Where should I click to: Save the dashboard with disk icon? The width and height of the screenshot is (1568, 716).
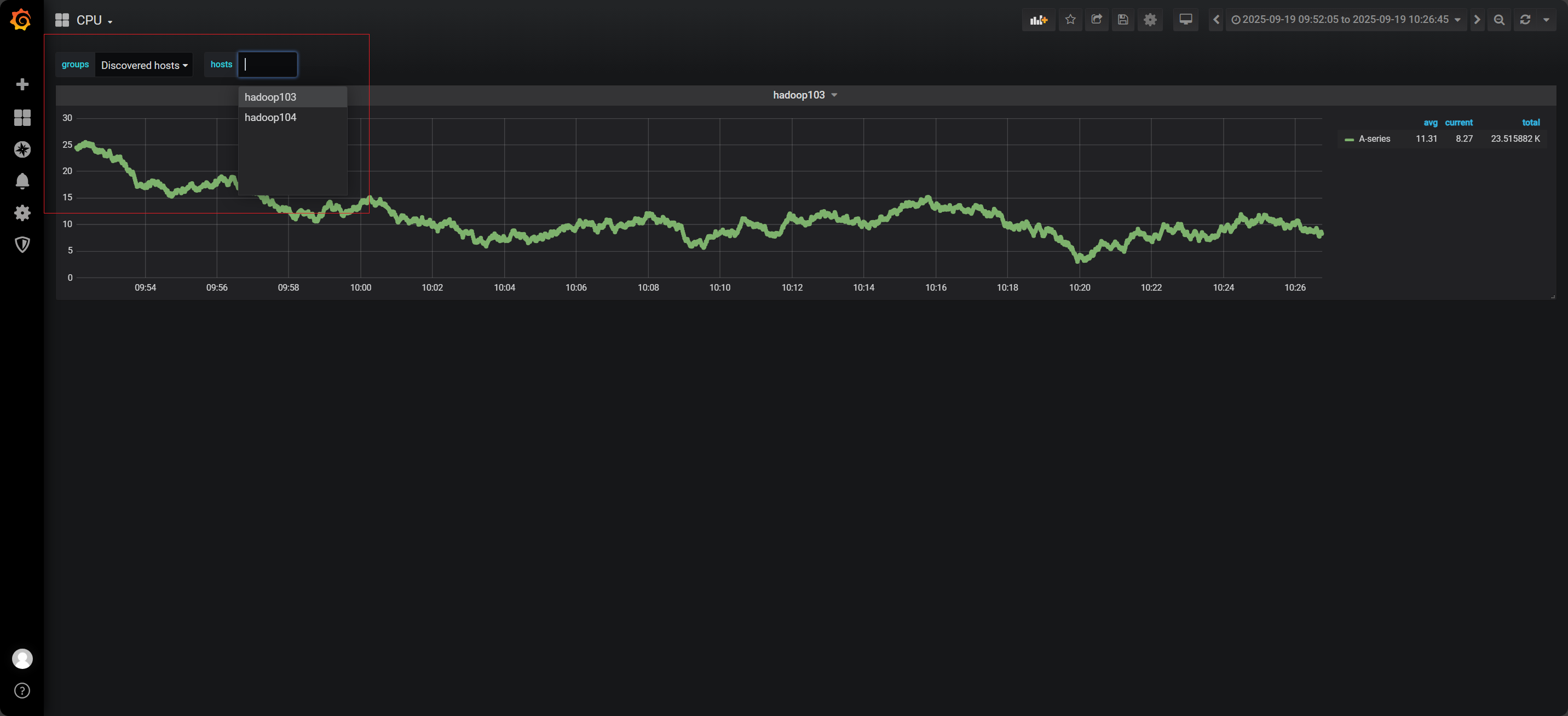[1123, 20]
